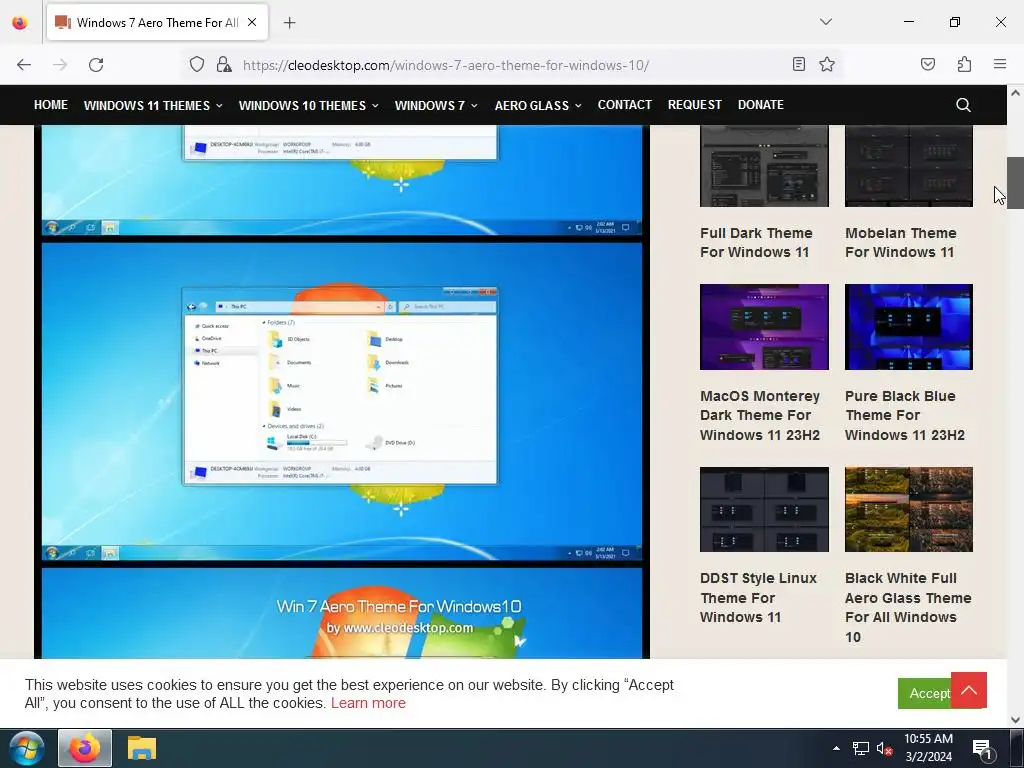Click the page vertical scrollbar thumb
Screen dimensions: 1024x768
(1015, 183)
